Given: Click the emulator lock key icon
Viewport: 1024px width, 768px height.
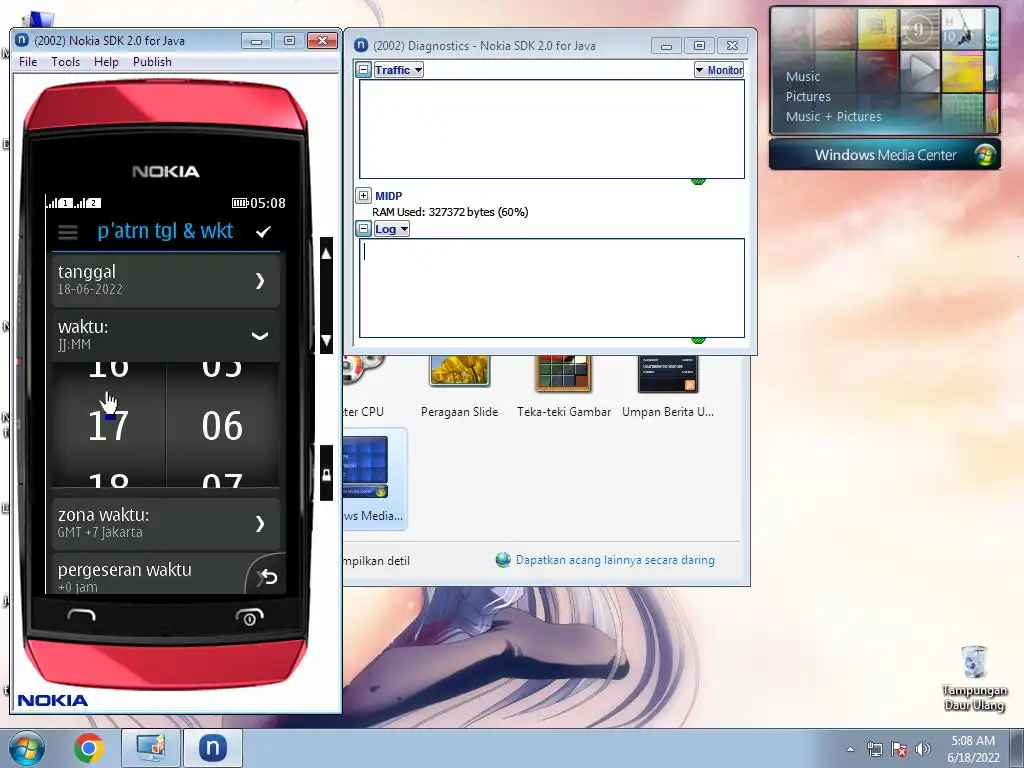Looking at the screenshot, I should click(x=327, y=473).
